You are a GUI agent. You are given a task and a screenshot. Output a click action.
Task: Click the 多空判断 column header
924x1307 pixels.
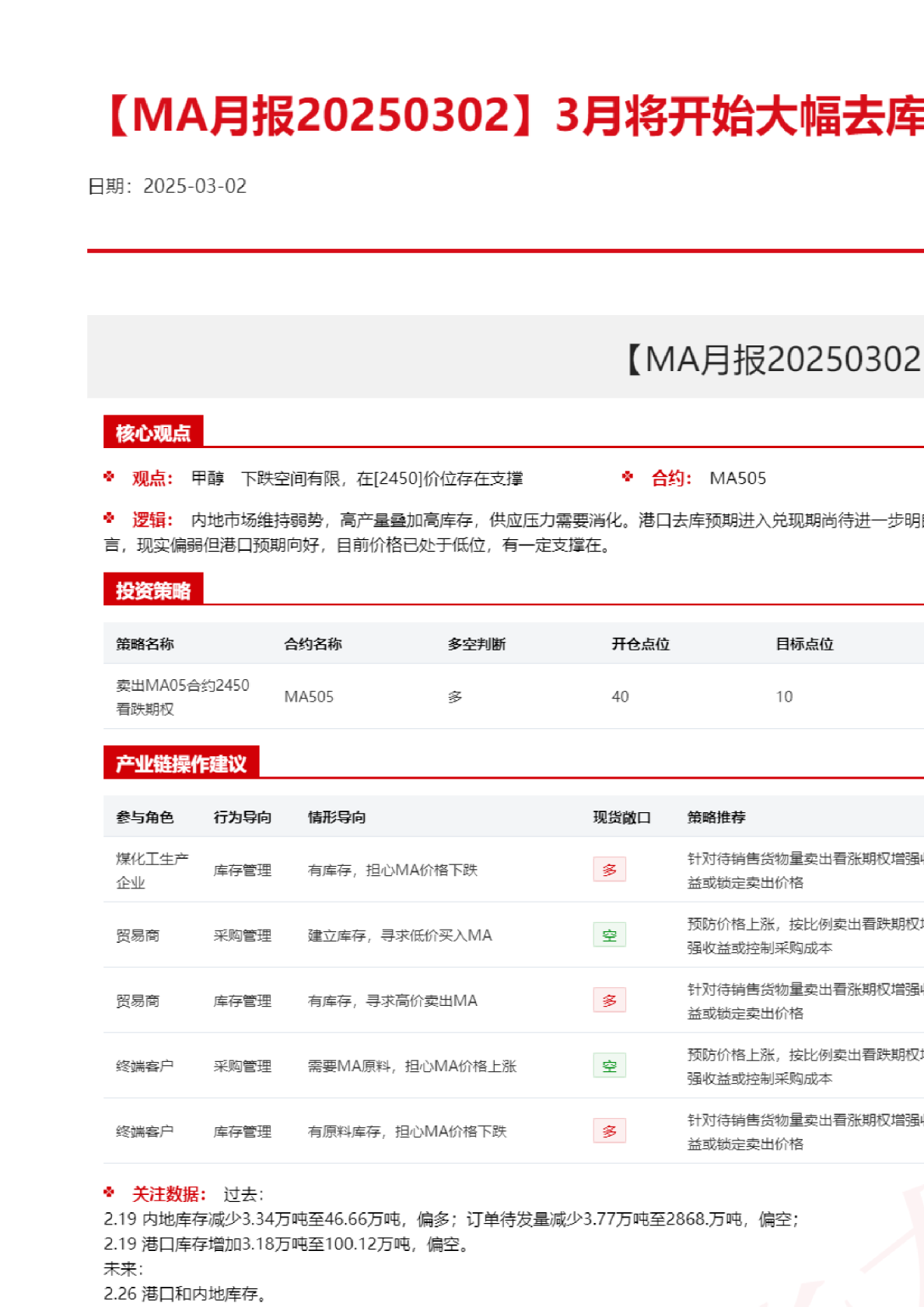coord(477,644)
